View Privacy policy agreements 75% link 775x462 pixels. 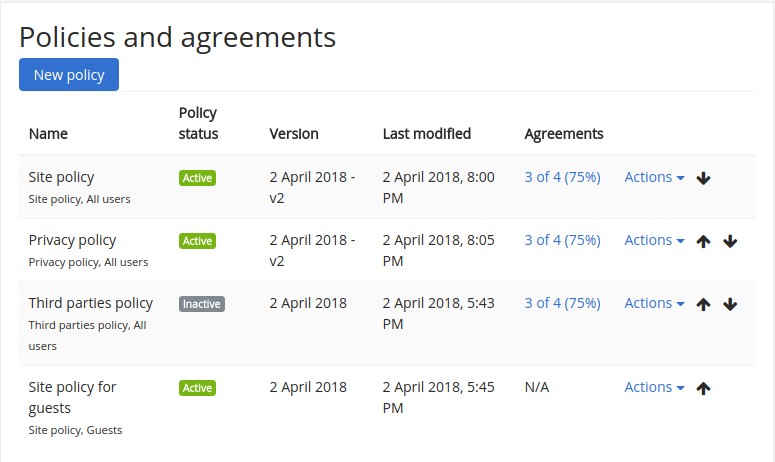[x=562, y=240]
